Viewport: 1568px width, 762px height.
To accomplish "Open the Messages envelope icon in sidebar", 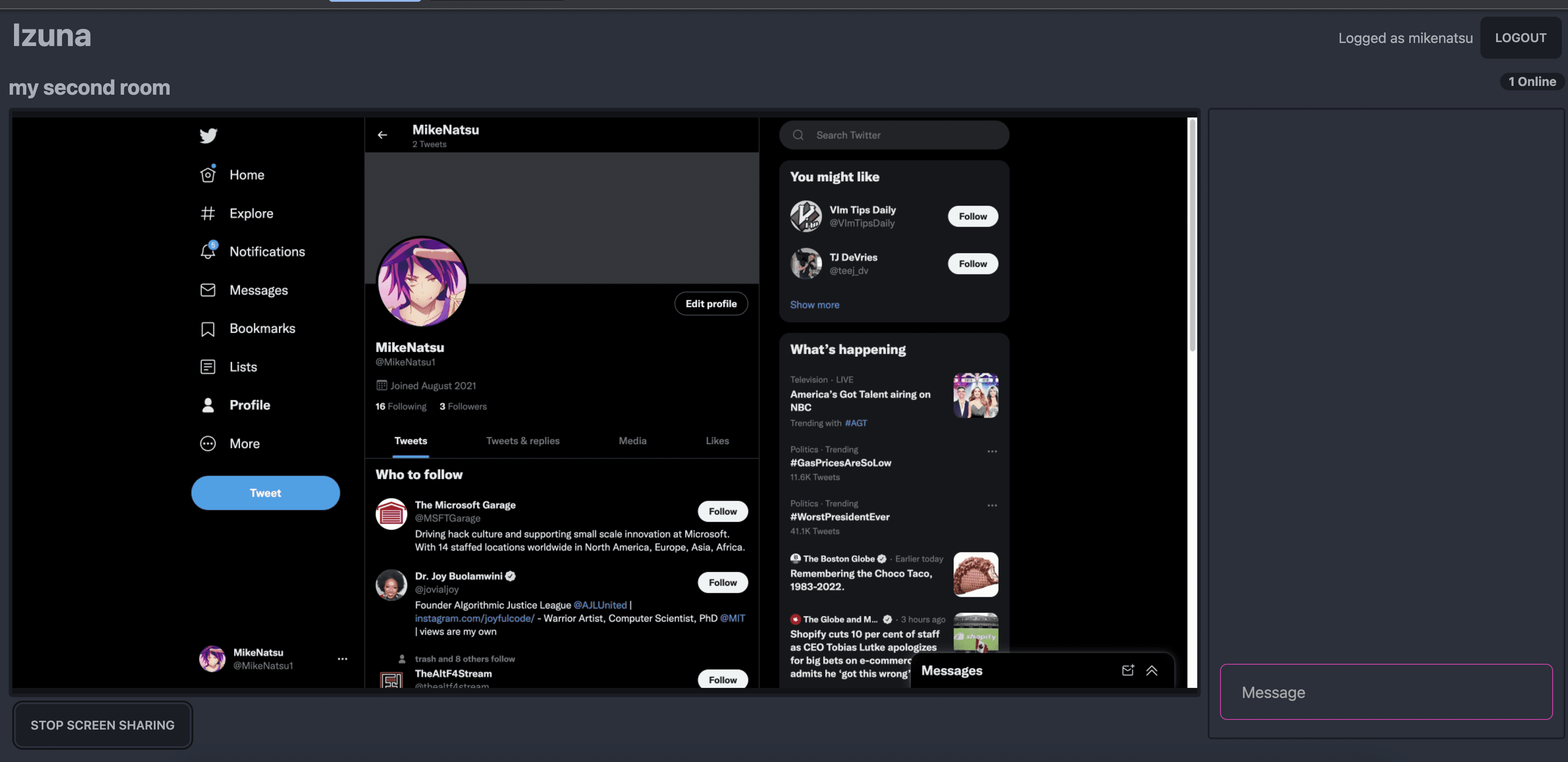I will point(208,290).
